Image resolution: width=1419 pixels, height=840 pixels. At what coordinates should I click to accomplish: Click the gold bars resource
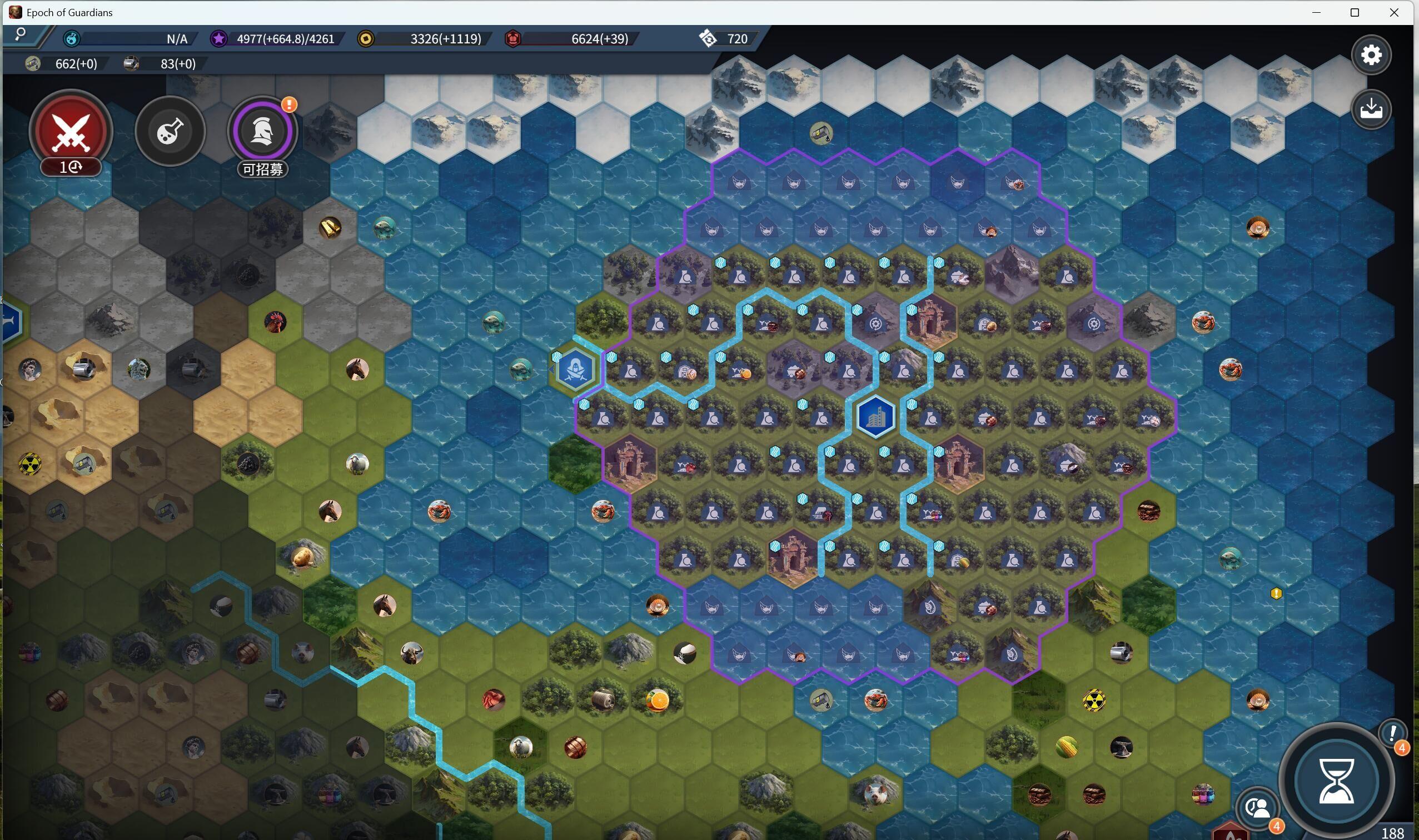pyautogui.click(x=330, y=228)
